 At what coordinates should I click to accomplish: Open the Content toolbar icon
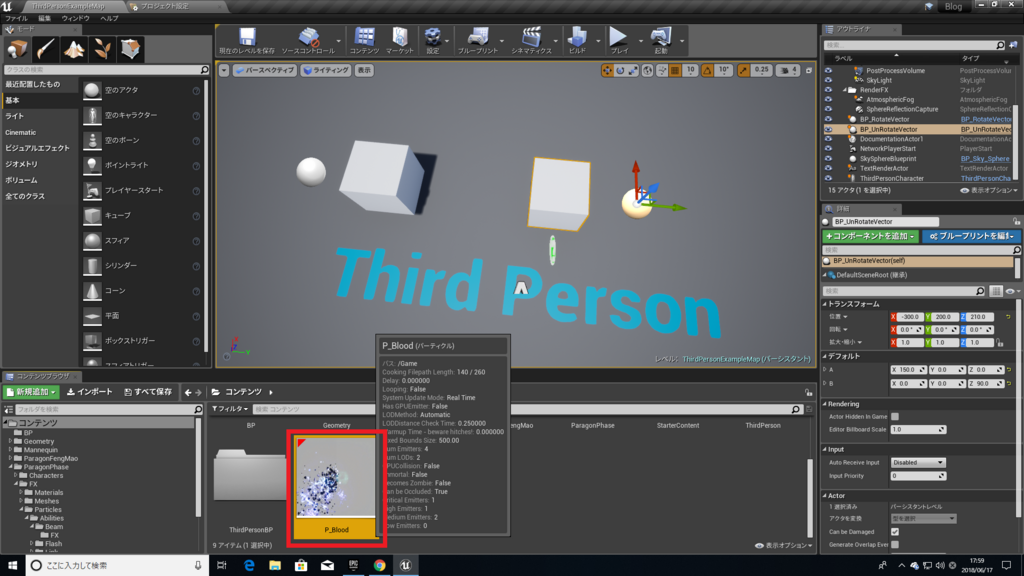point(364,40)
